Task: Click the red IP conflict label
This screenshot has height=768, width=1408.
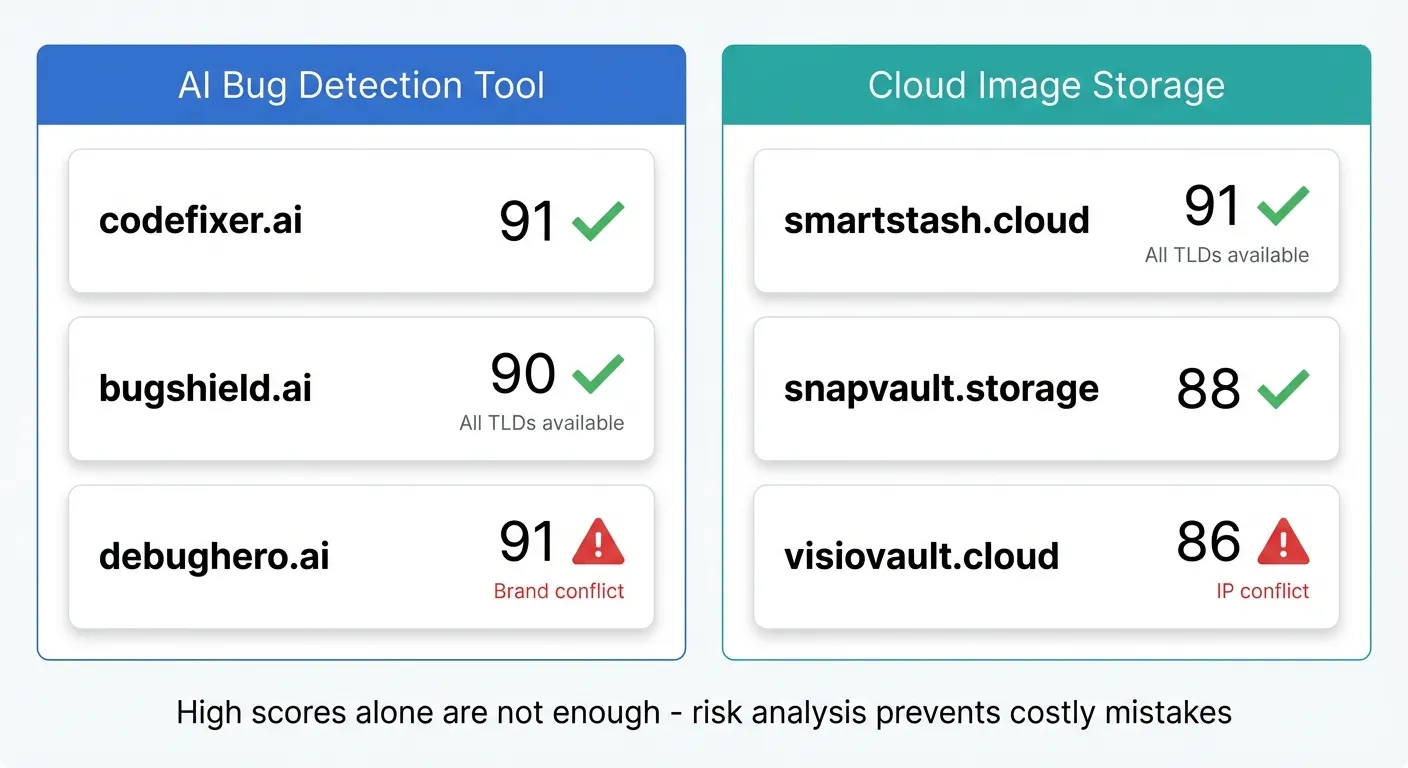Action: pyautogui.click(x=1262, y=591)
